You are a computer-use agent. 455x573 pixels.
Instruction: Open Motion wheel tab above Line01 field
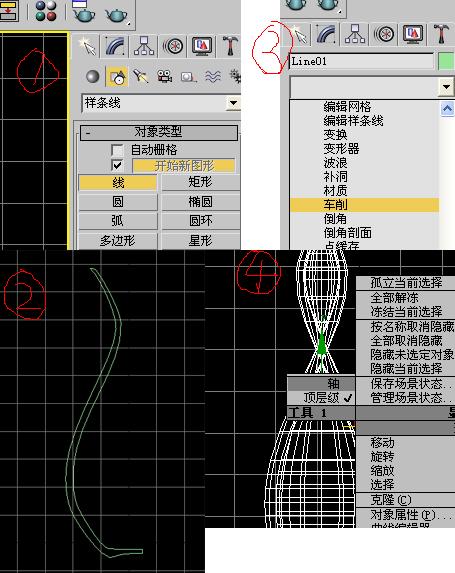384,34
